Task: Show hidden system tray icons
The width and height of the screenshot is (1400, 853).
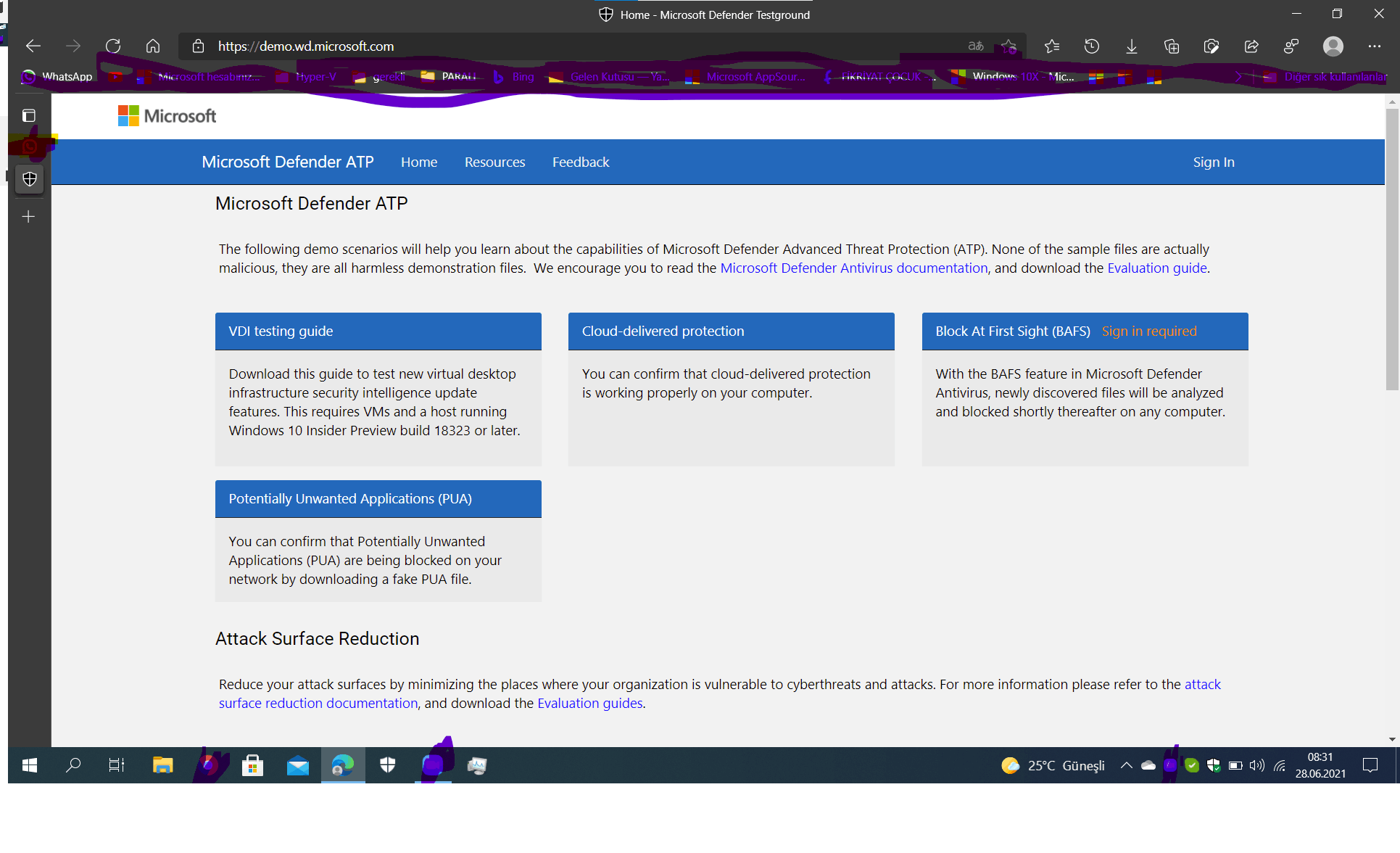Action: [x=1126, y=765]
